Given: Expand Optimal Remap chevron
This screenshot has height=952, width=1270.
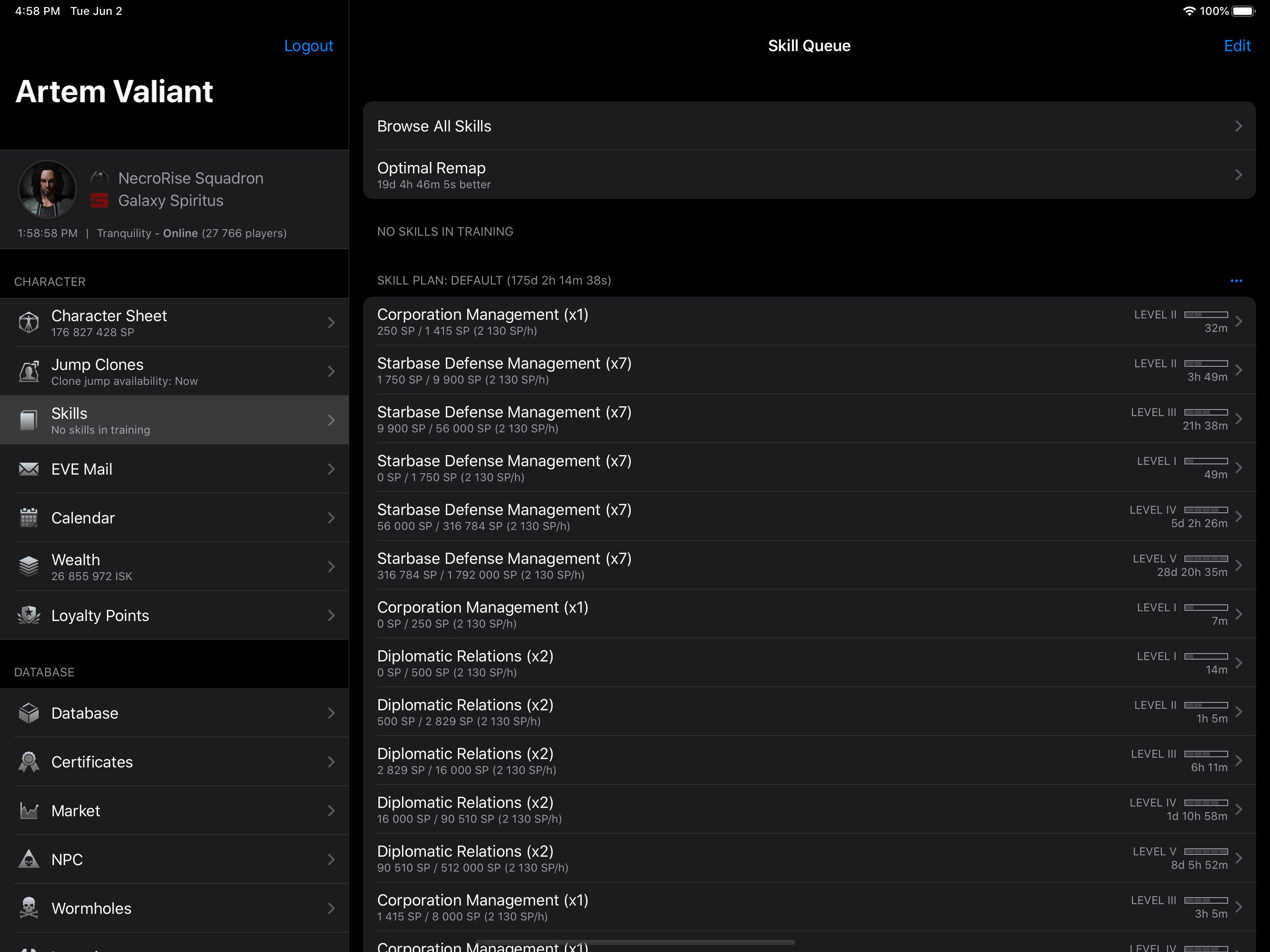Looking at the screenshot, I should point(1238,175).
